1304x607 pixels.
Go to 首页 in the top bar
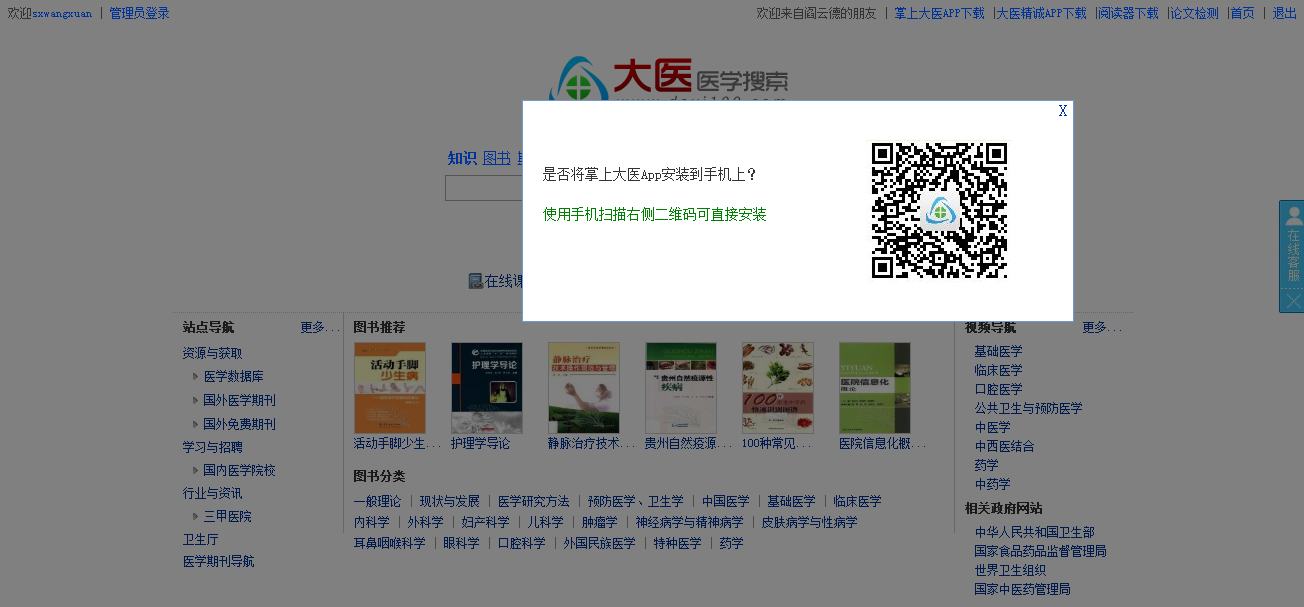1242,13
